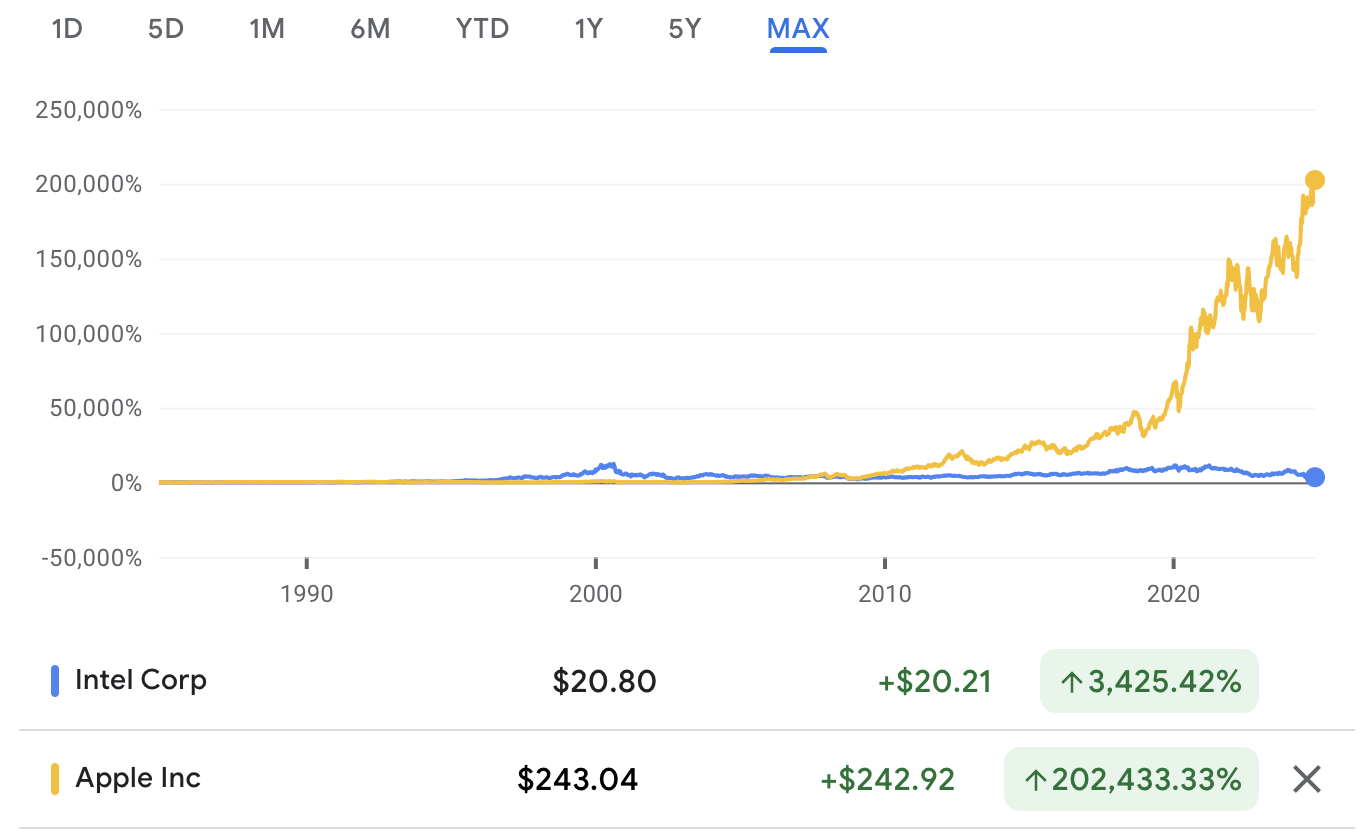Open the Apple Inc stock link
Viewport: 1364px width, 830px height.
click(x=138, y=778)
